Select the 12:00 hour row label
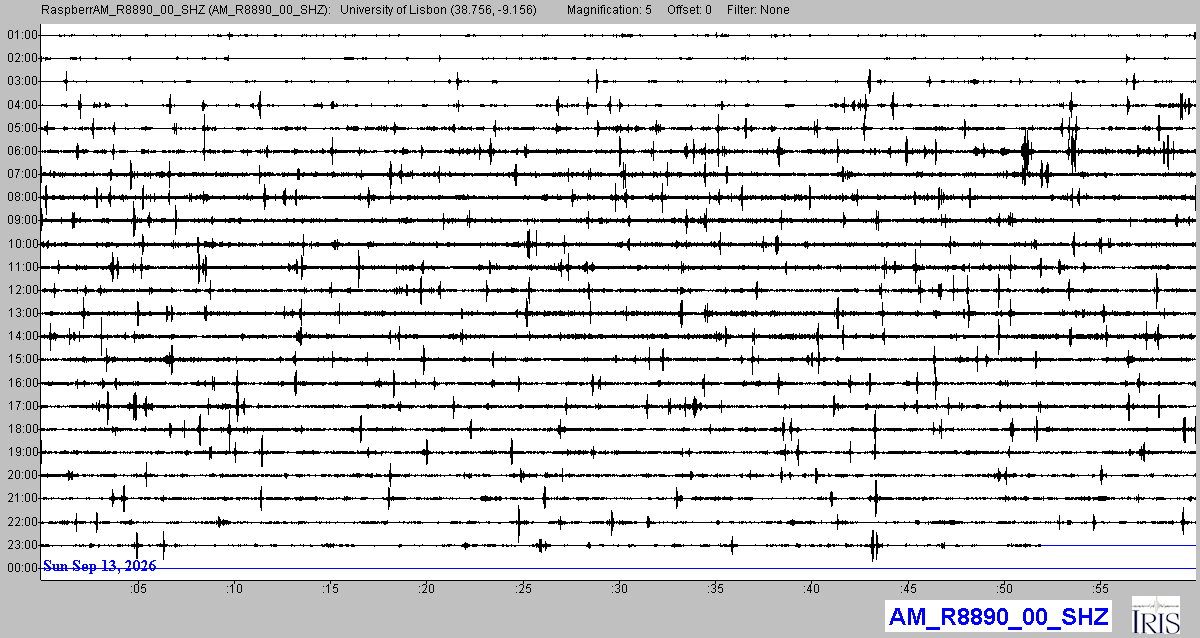The height and width of the screenshot is (638, 1200). (22, 290)
